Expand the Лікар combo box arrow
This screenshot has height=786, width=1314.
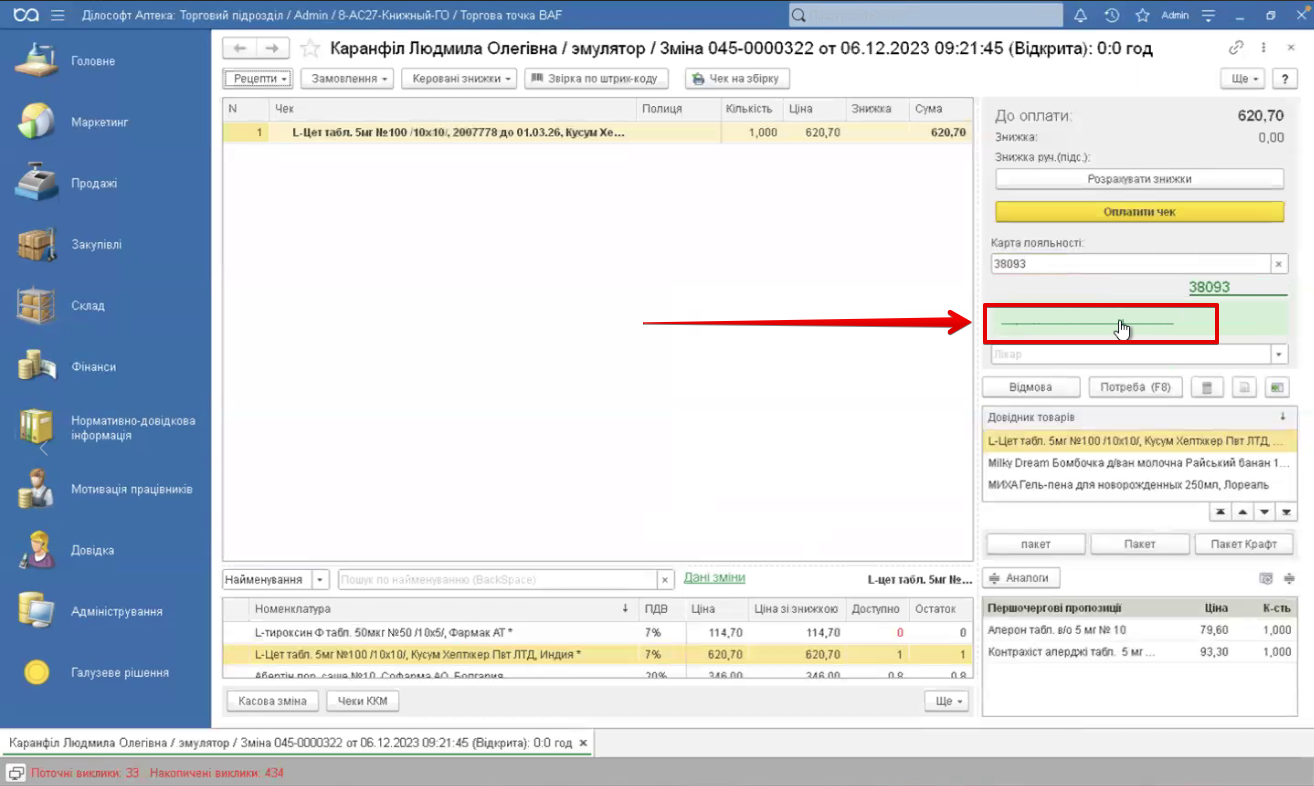pyautogui.click(x=1278, y=354)
